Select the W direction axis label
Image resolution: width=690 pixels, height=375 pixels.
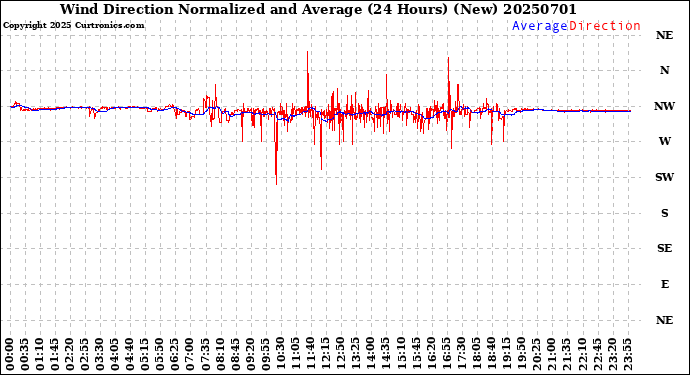(x=664, y=141)
